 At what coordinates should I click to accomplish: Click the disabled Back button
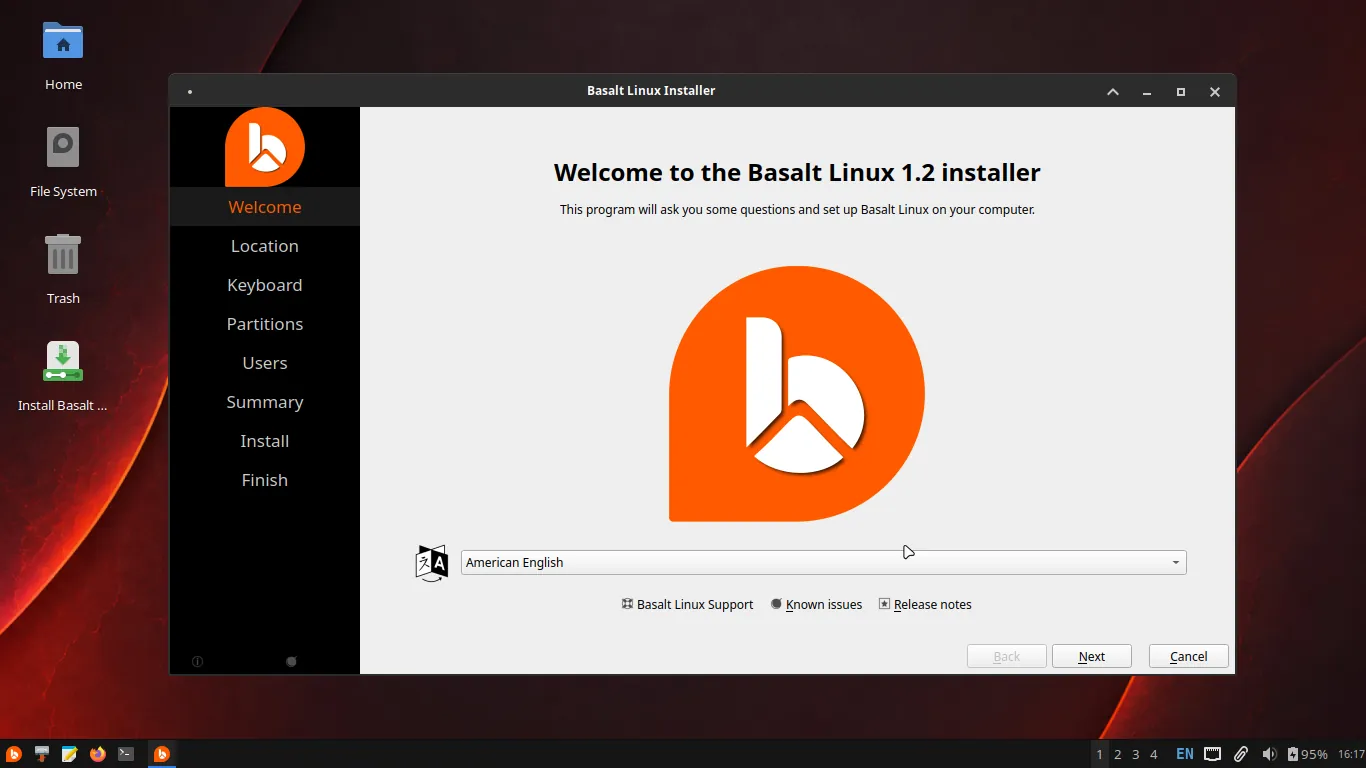(x=1007, y=656)
